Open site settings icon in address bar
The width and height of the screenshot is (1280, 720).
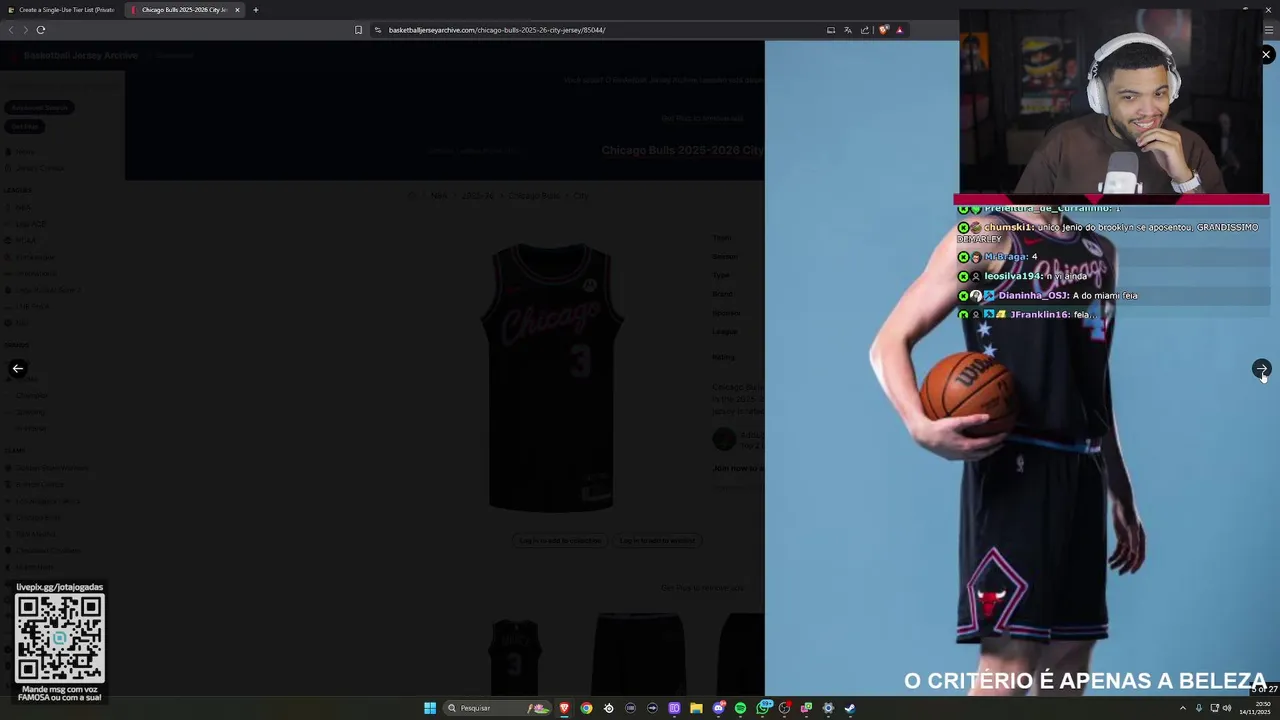(378, 30)
